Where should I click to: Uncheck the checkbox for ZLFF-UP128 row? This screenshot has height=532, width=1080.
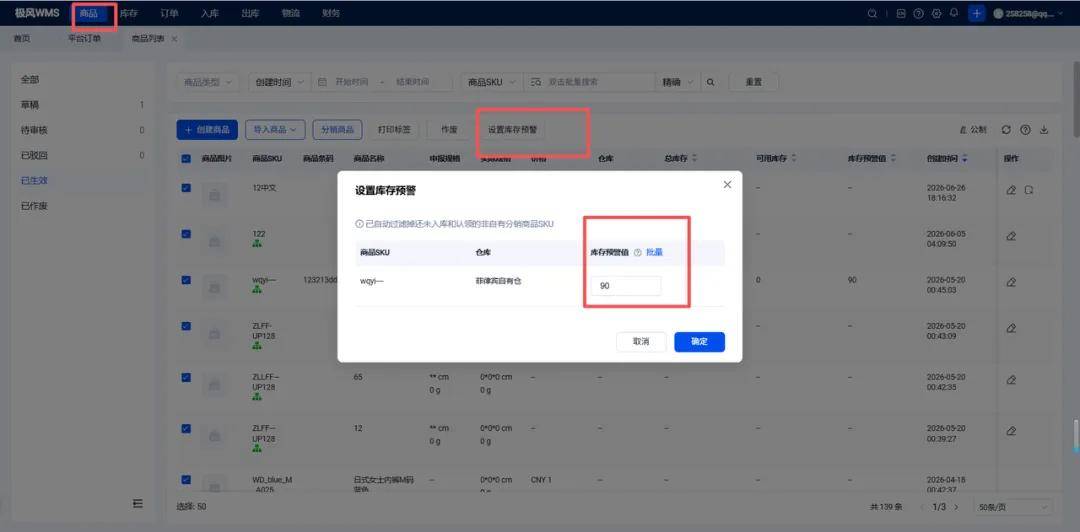(186, 326)
